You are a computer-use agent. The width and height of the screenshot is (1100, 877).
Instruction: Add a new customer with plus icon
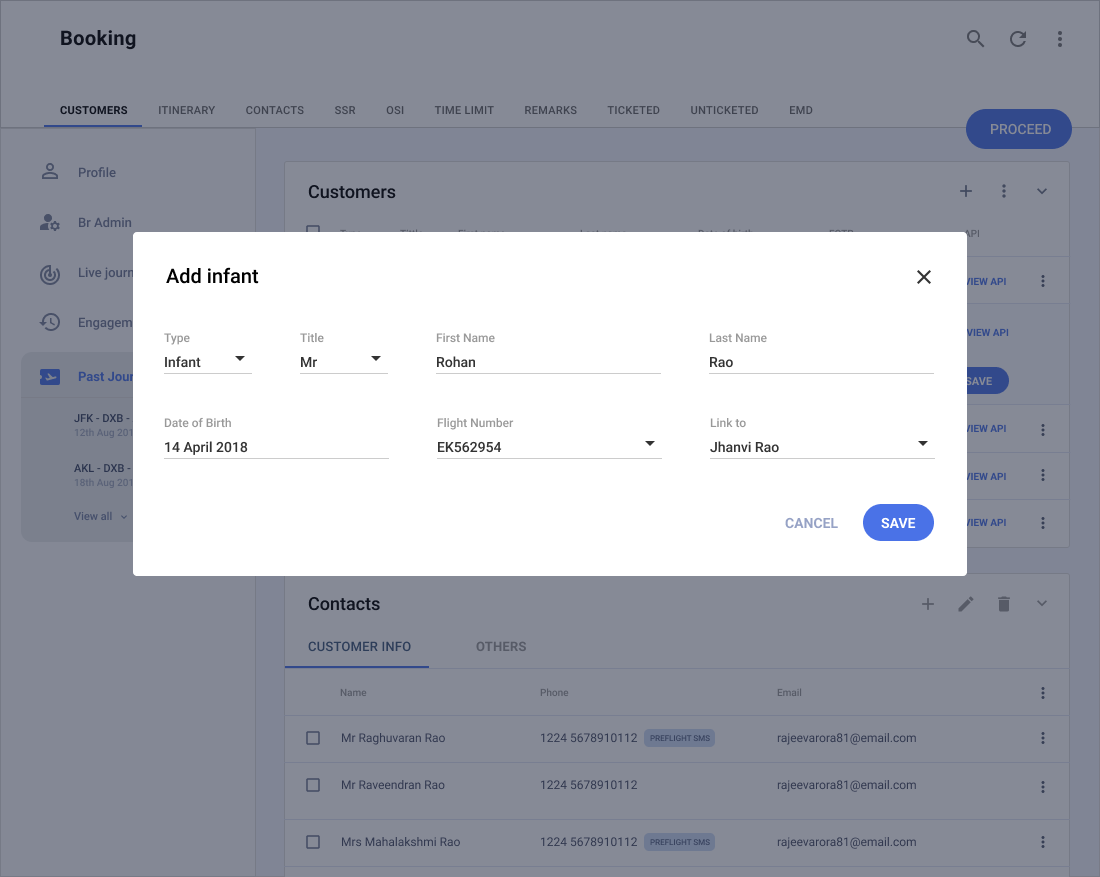966,191
